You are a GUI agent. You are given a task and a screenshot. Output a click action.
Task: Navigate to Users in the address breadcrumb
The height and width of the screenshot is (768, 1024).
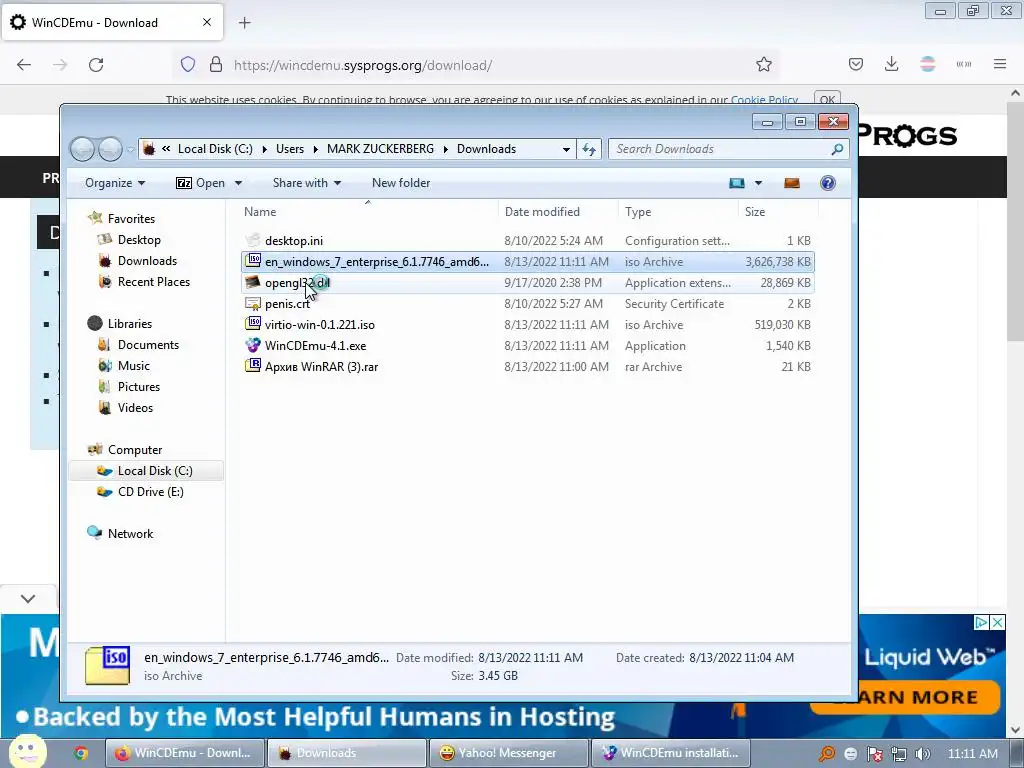coord(290,149)
